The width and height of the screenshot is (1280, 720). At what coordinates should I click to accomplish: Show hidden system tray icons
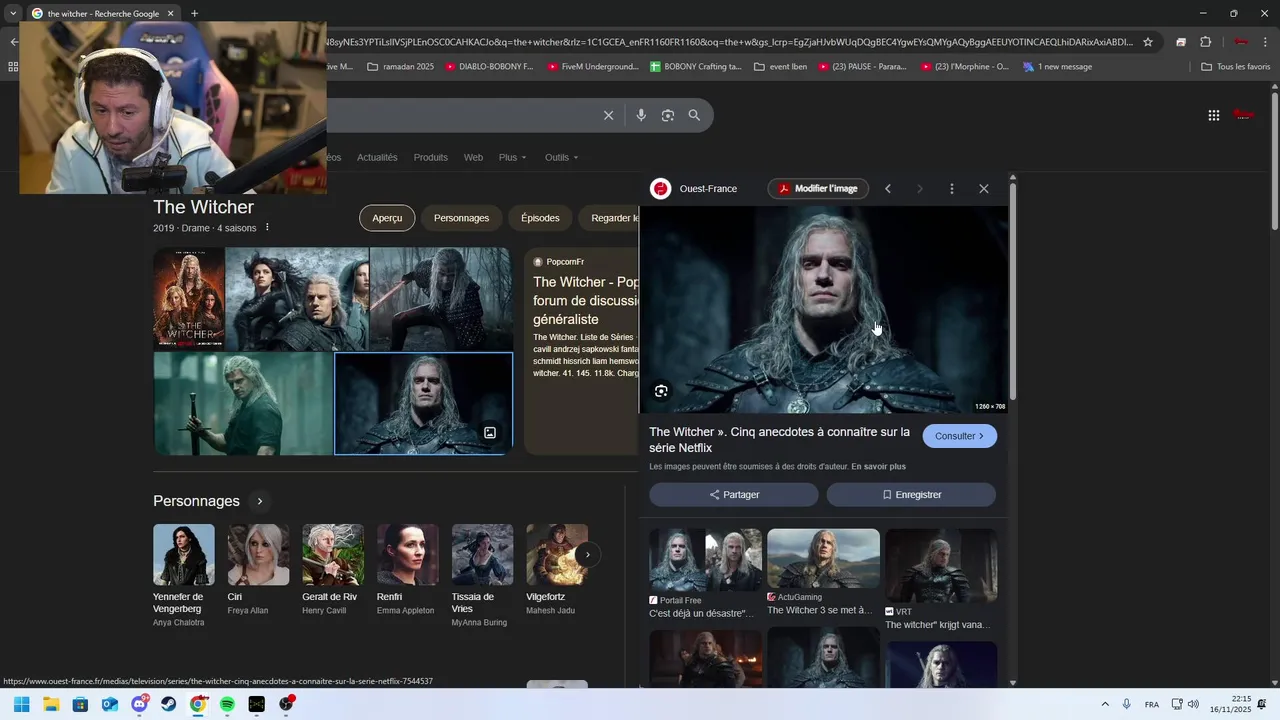point(1105,704)
